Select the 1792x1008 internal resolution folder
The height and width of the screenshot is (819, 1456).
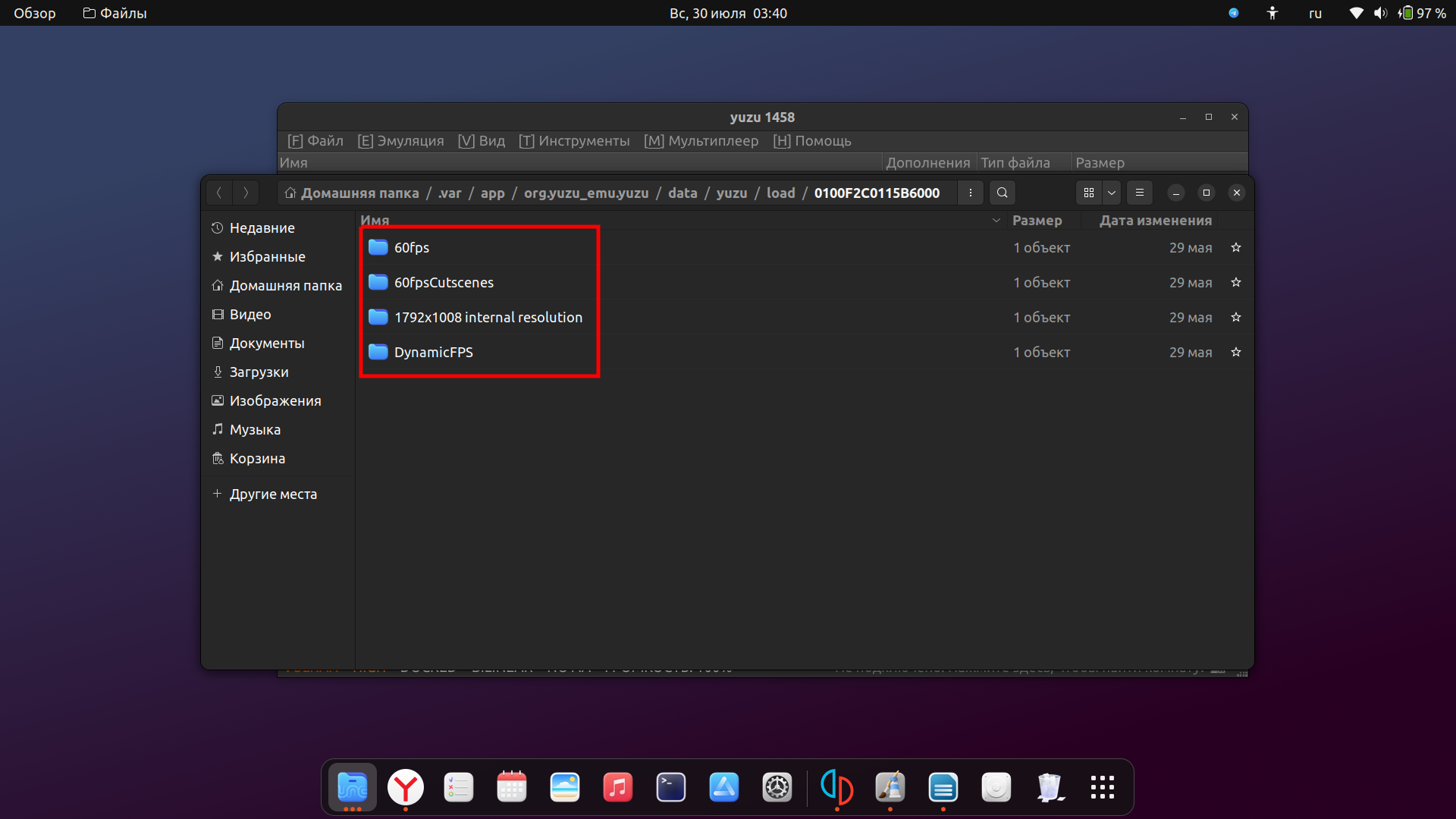click(x=804, y=317)
